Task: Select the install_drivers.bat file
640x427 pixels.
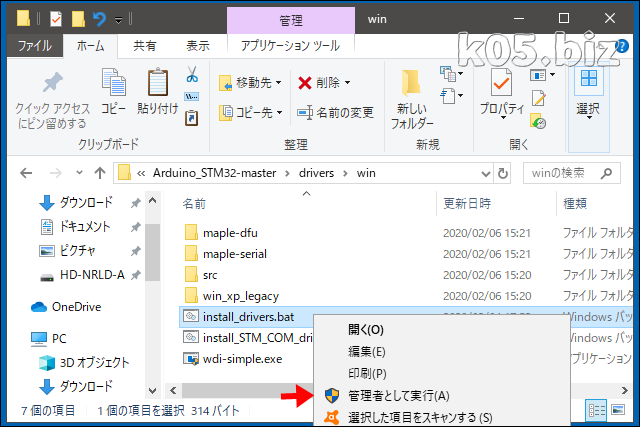Action: [248, 317]
